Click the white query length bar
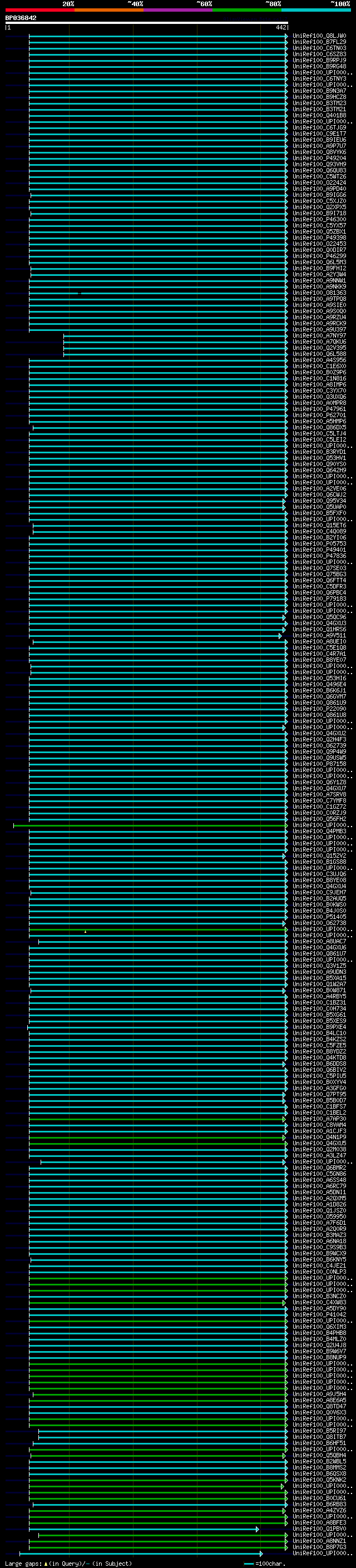Viewport: 356px width, 1568px height. [146, 22]
